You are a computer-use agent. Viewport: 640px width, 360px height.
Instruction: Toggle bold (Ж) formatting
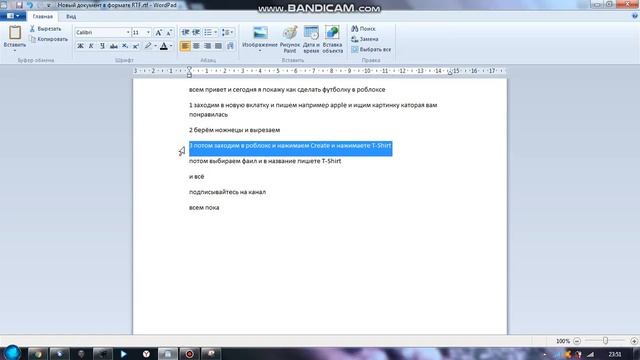pos(80,46)
